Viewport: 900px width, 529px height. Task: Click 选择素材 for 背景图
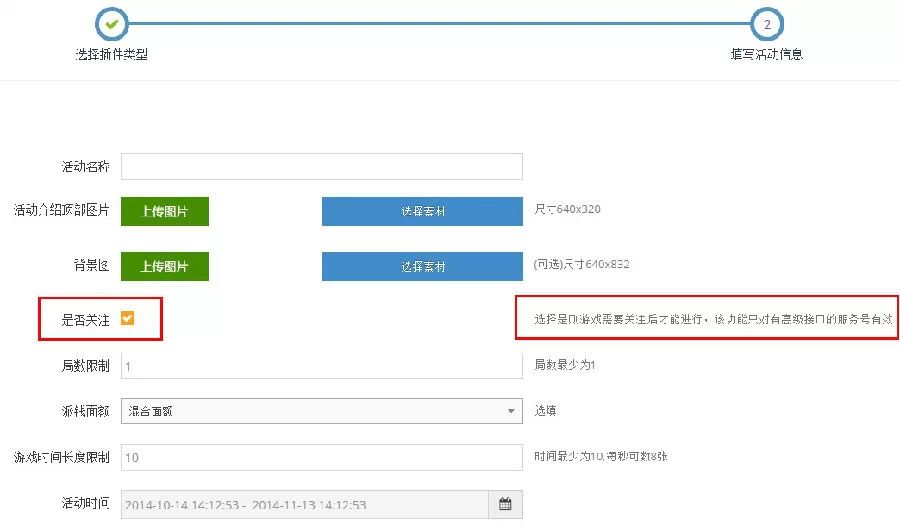pyautogui.click(x=422, y=266)
